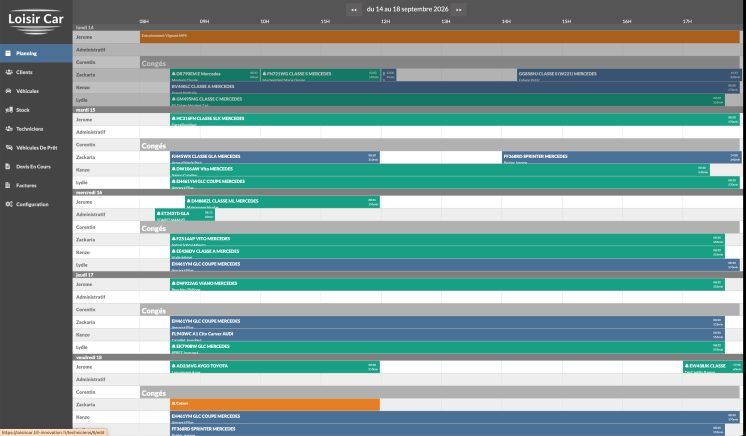Image resolution: width=746 pixels, height=436 pixels.
Task: Click lock icon on AD236VG Aygo Toyota event
Action: [174, 366]
